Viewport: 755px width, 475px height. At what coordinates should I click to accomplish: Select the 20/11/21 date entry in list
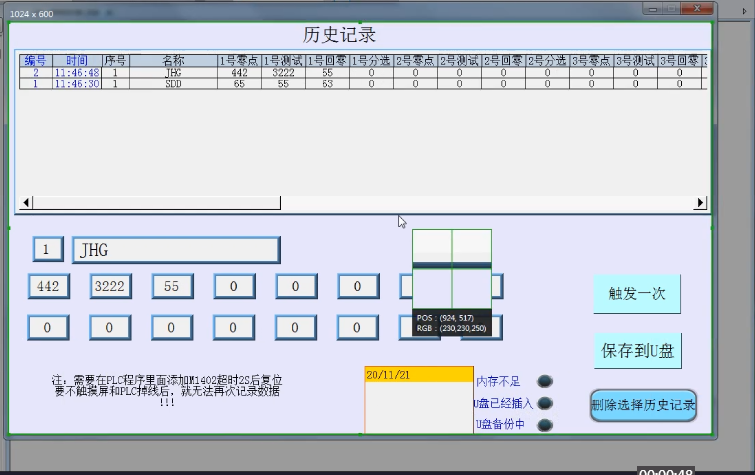418,375
